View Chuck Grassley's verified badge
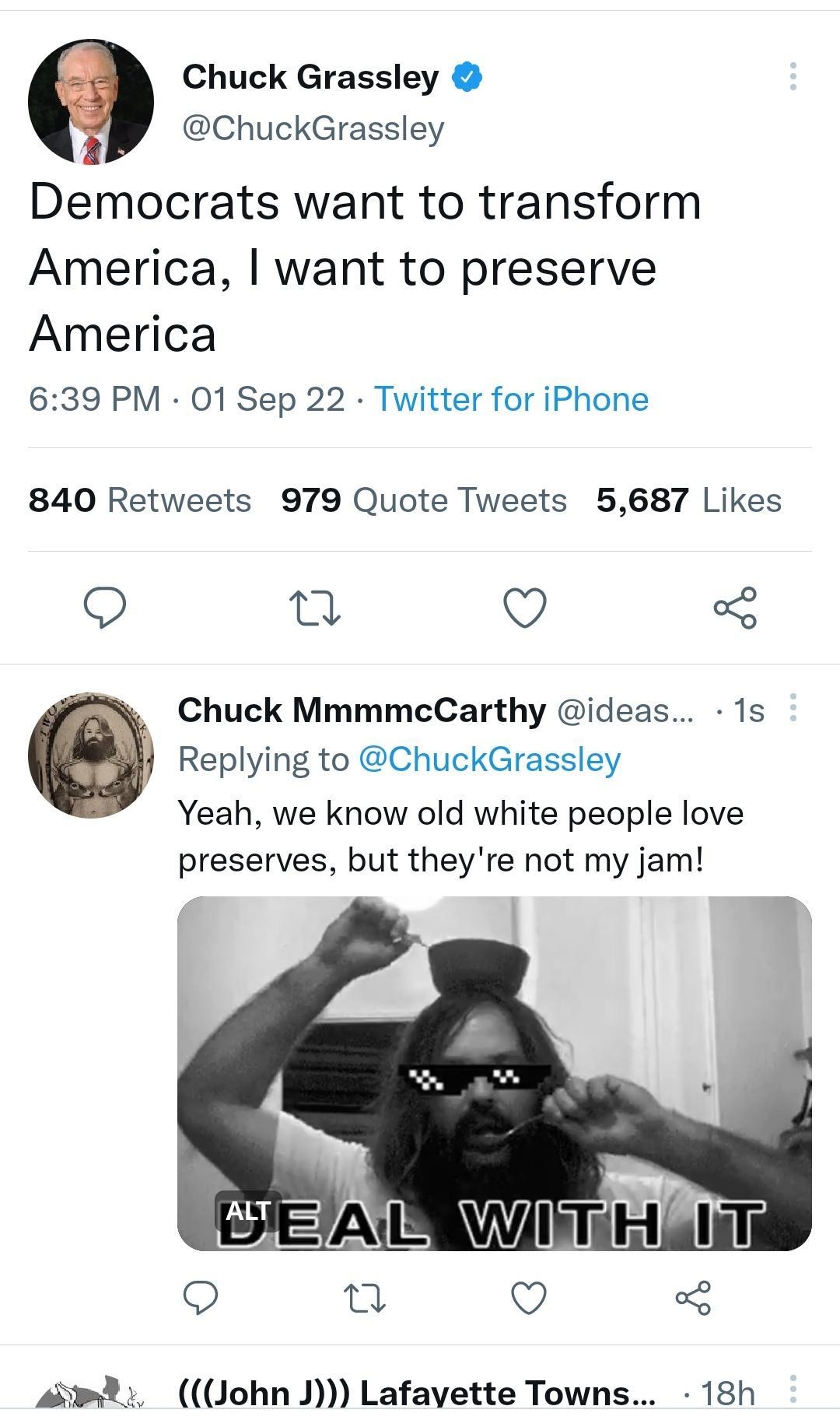This screenshot has height=1420, width=840. click(467, 76)
